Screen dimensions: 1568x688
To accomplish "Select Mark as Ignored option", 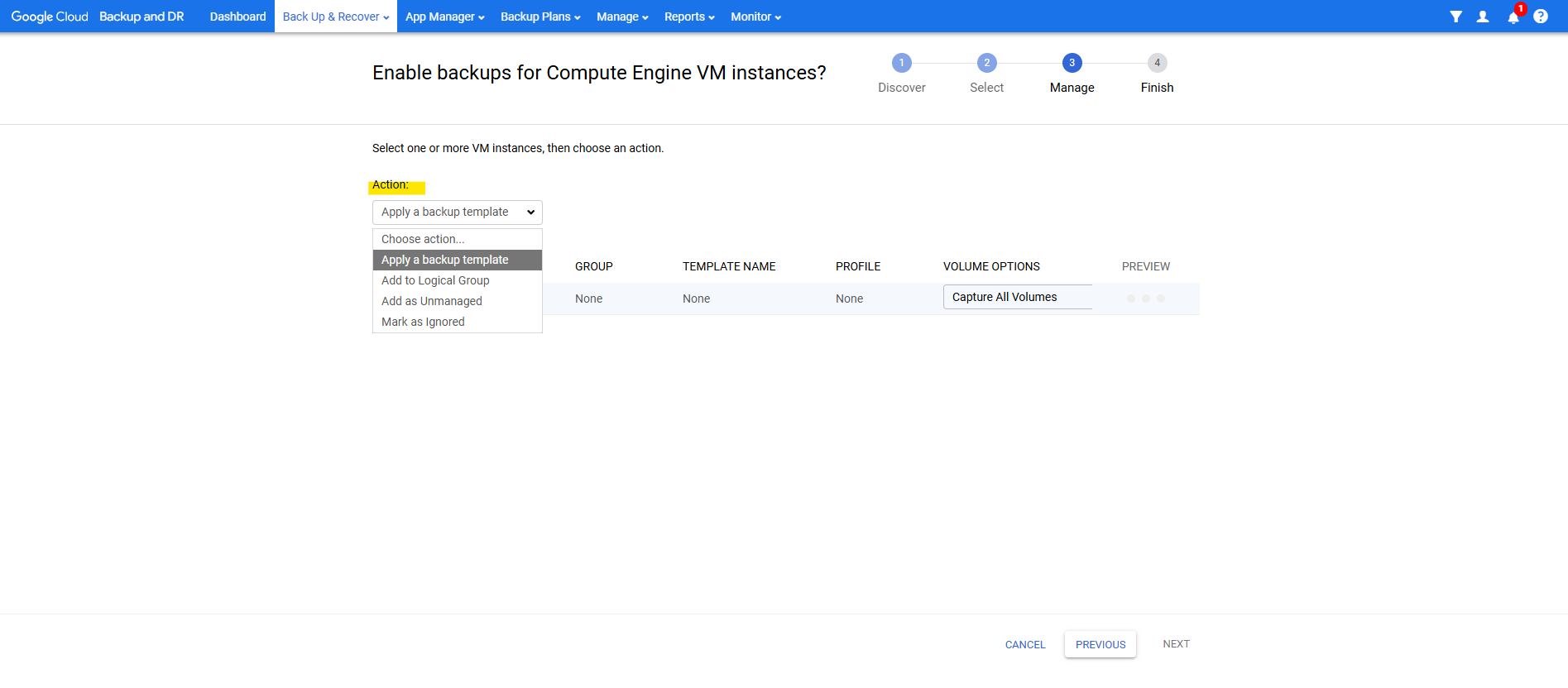I will (x=423, y=322).
